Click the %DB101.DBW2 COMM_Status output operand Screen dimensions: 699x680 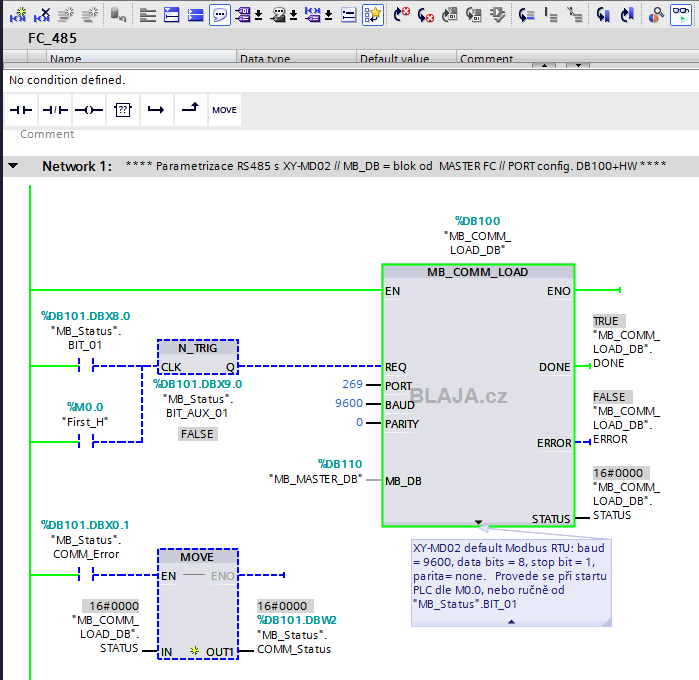click(296, 635)
